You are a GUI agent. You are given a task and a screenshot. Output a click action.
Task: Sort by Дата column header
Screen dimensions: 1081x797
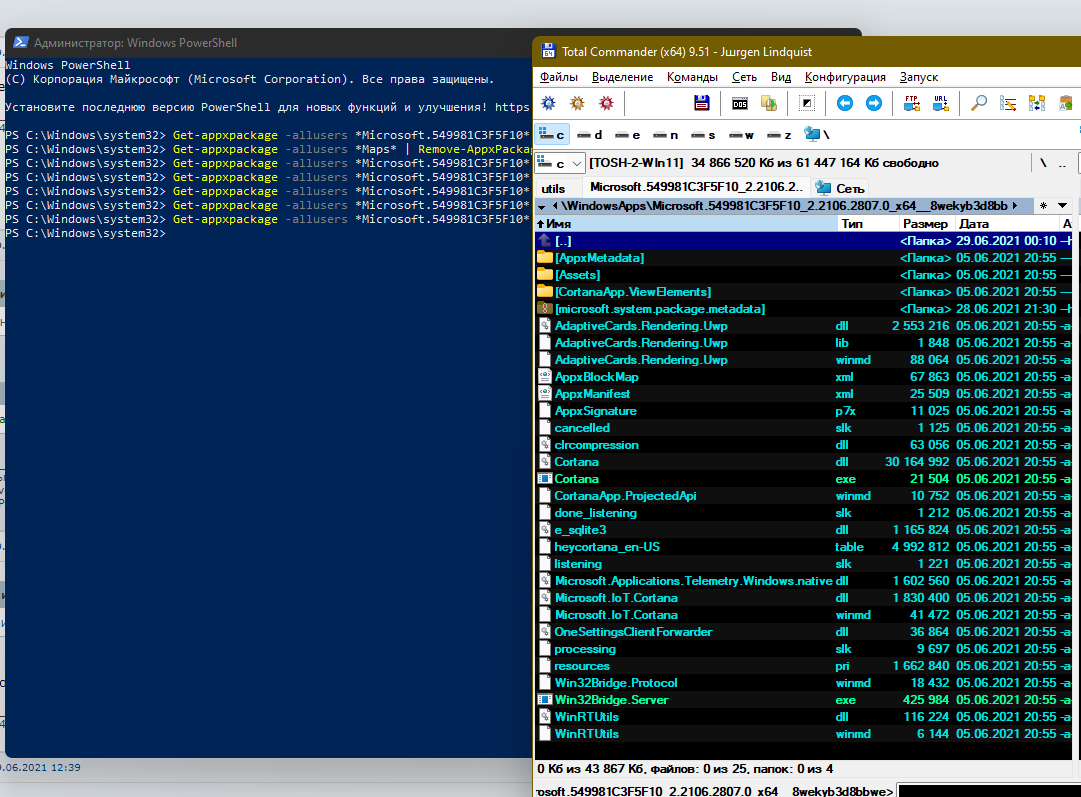point(1007,223)
